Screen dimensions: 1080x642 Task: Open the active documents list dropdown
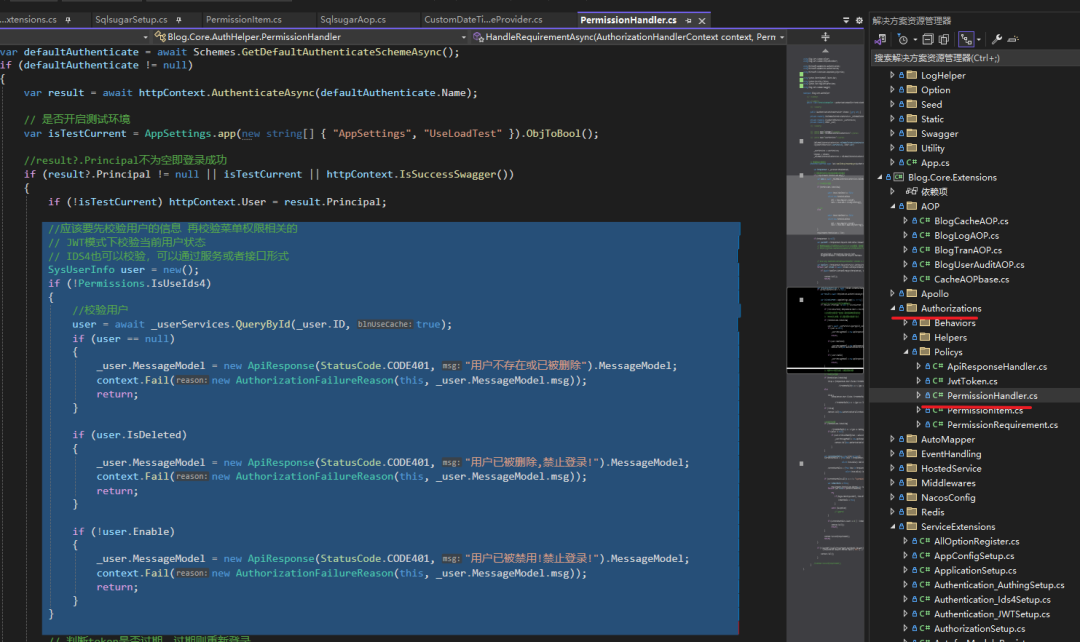tap(845, 20)
